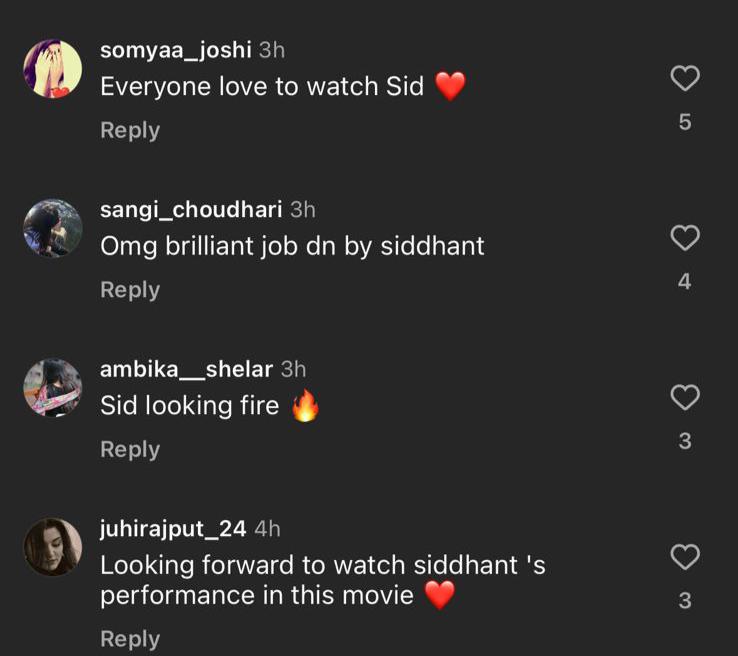View sangi_choudhari's avatar
738x656 pixels.
pos(52,228)
